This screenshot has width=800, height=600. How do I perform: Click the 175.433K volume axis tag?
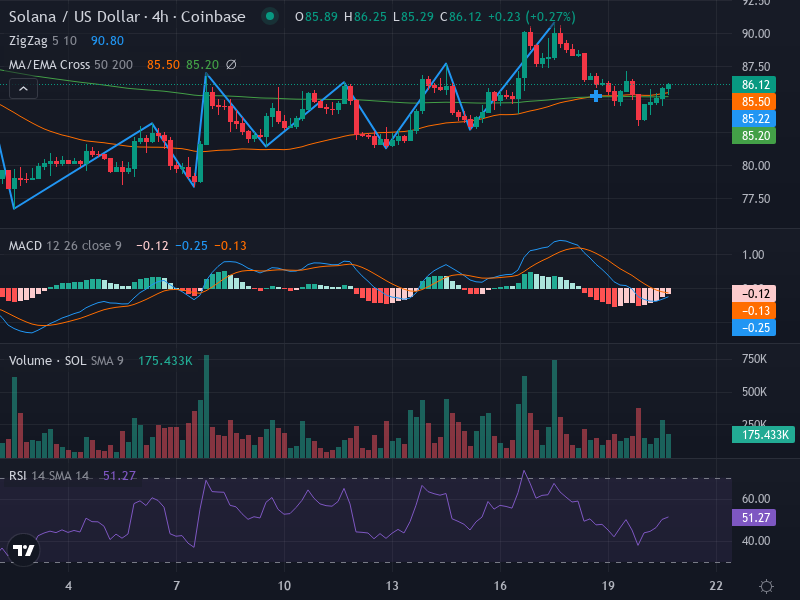[x=763, y=435]
